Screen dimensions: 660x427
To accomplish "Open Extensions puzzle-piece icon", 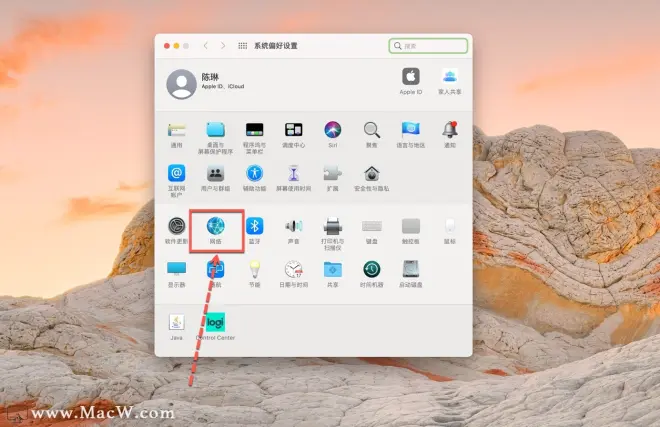I will click(333, 173).
